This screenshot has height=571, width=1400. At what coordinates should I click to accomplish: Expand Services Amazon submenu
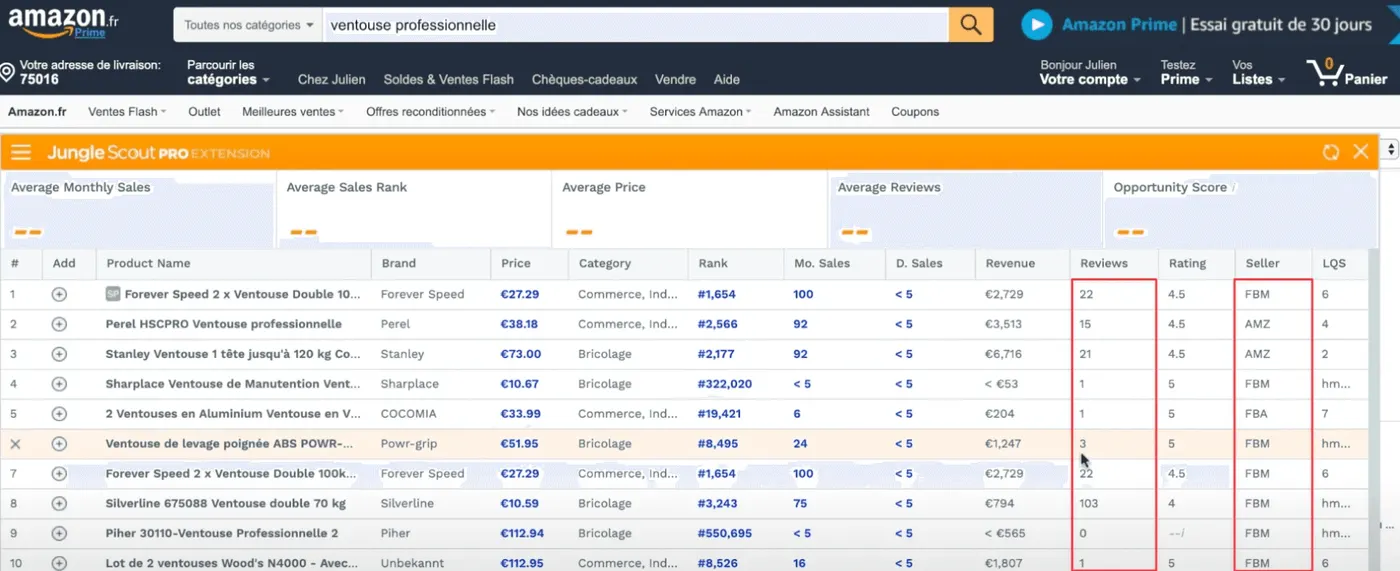pyautogui.click(x=700, y=112)
